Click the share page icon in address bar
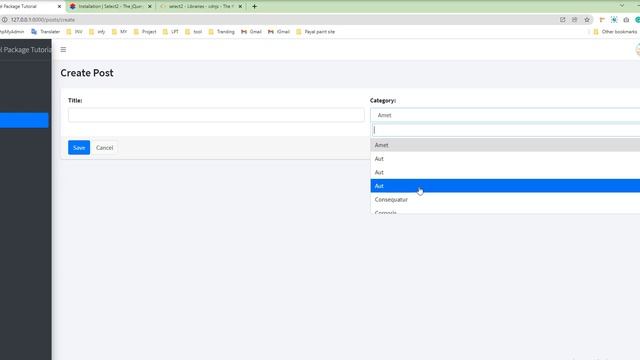Viewport: 640px width, 360px height. (562, 20)
